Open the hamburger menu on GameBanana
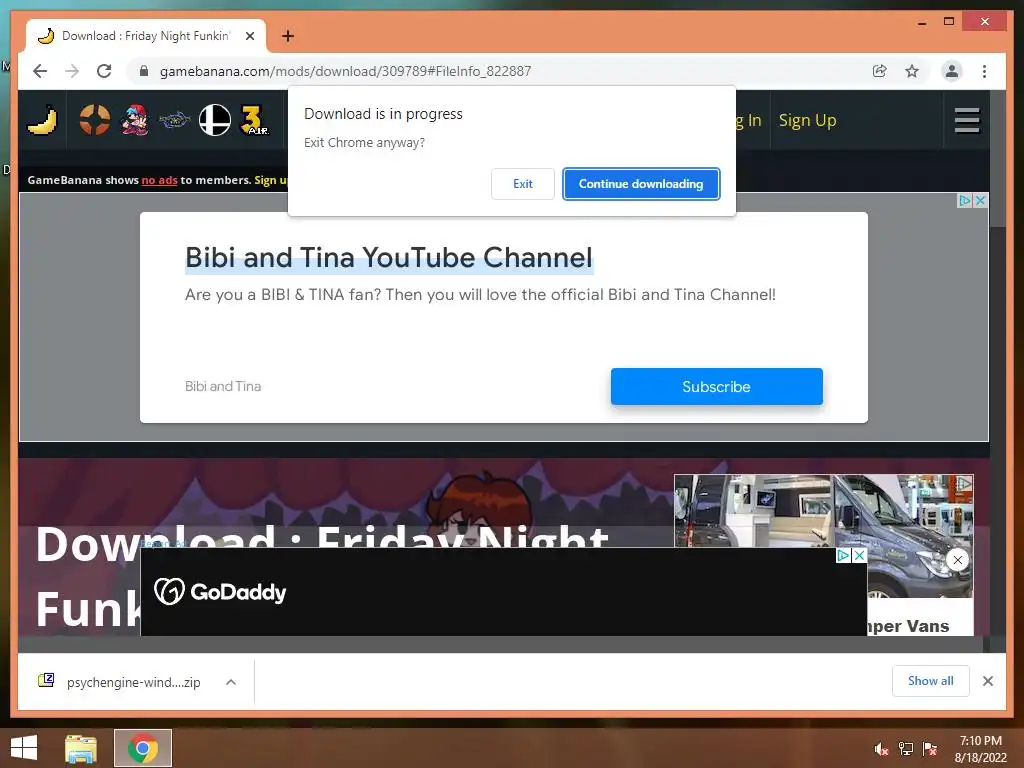1024x768 pixels. point(967,120)
